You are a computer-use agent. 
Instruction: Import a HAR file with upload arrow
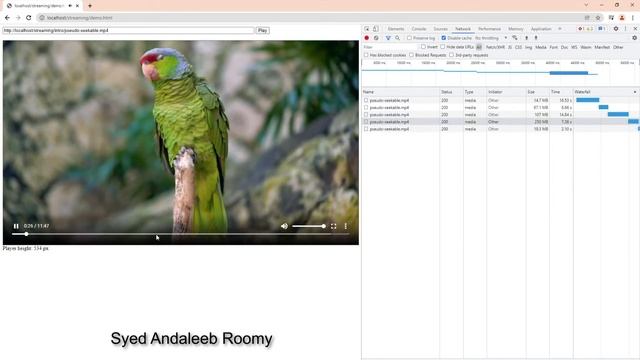point(527,38)
